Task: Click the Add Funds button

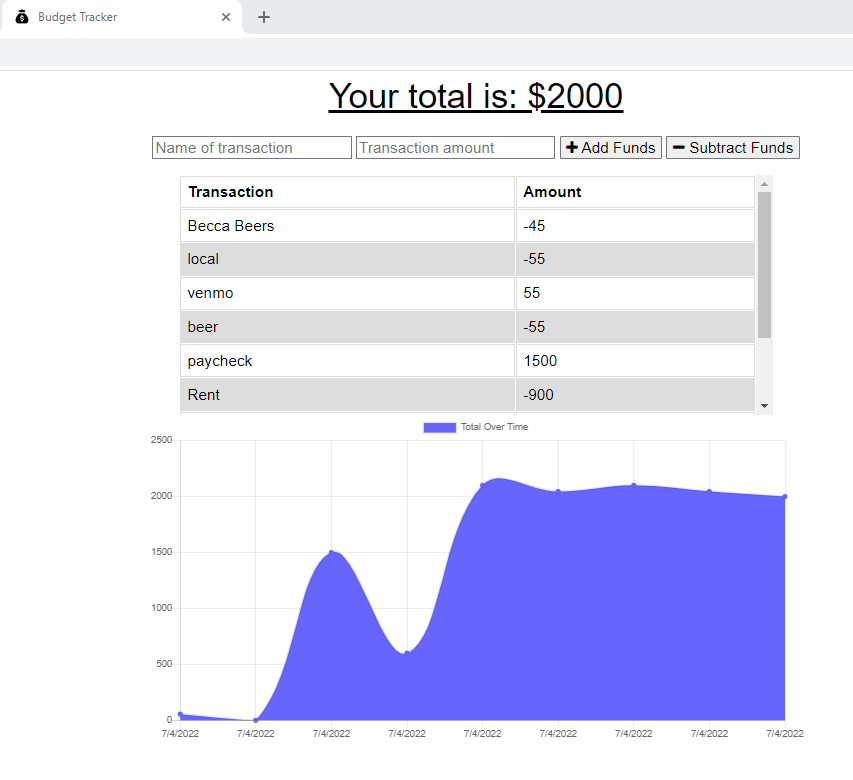Action: tap(610, 147)
